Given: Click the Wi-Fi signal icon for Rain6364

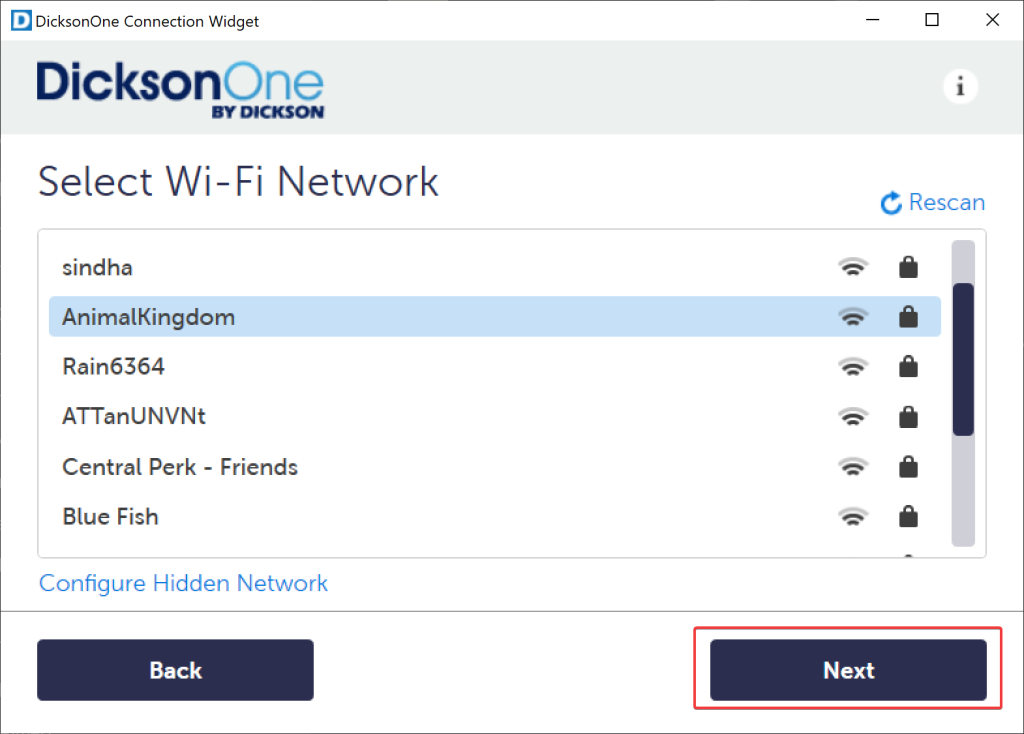Looking at the screenshot, I should [x=852, y=367].
